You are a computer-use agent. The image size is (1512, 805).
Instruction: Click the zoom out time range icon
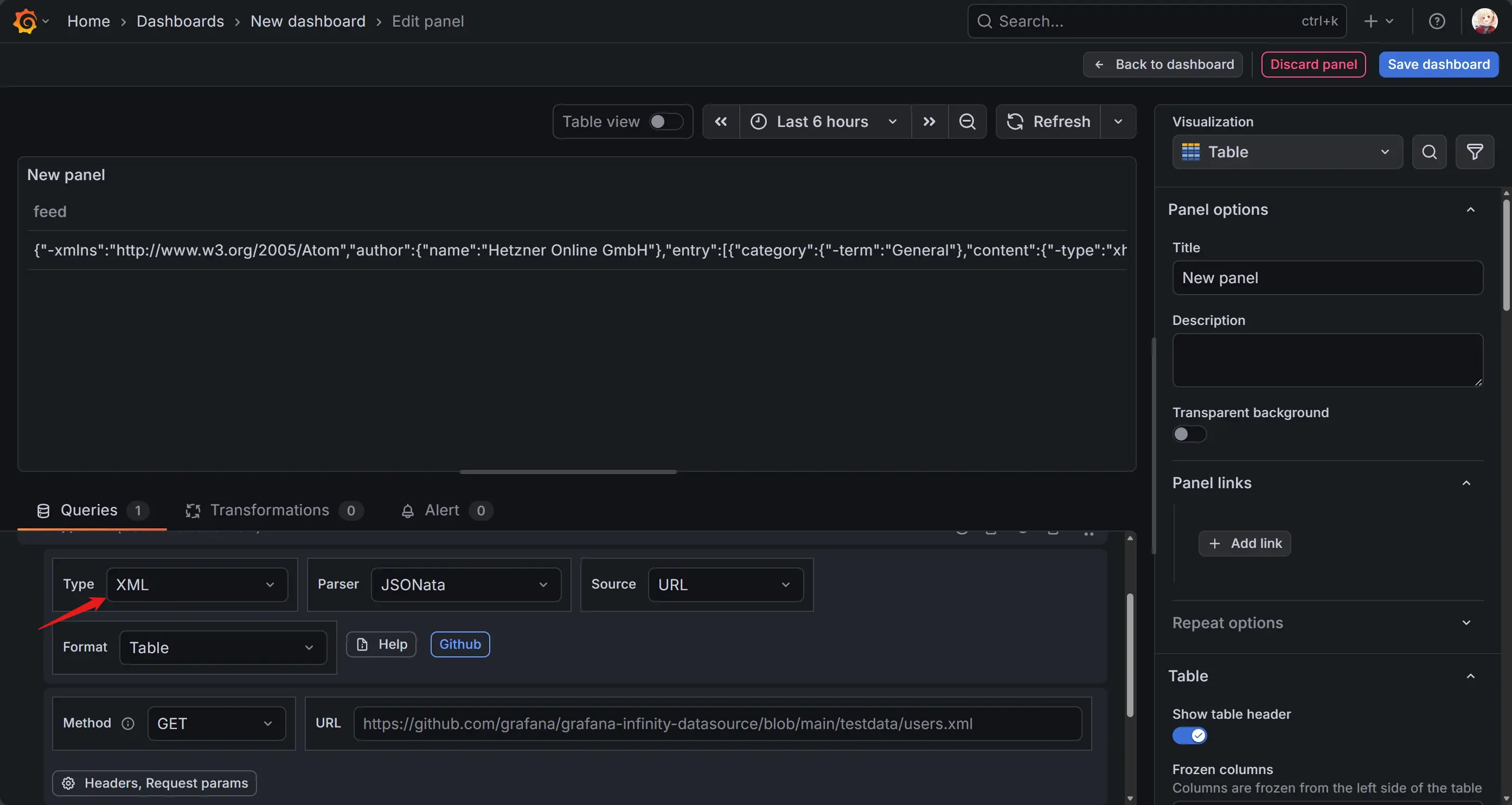click(967, 122)
